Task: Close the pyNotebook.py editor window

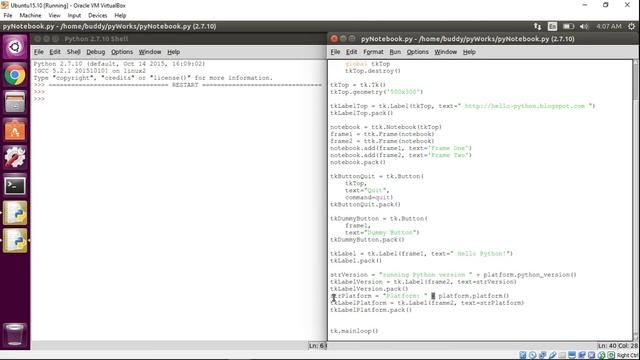Action: pyautogui.click(x=334, y=39)
